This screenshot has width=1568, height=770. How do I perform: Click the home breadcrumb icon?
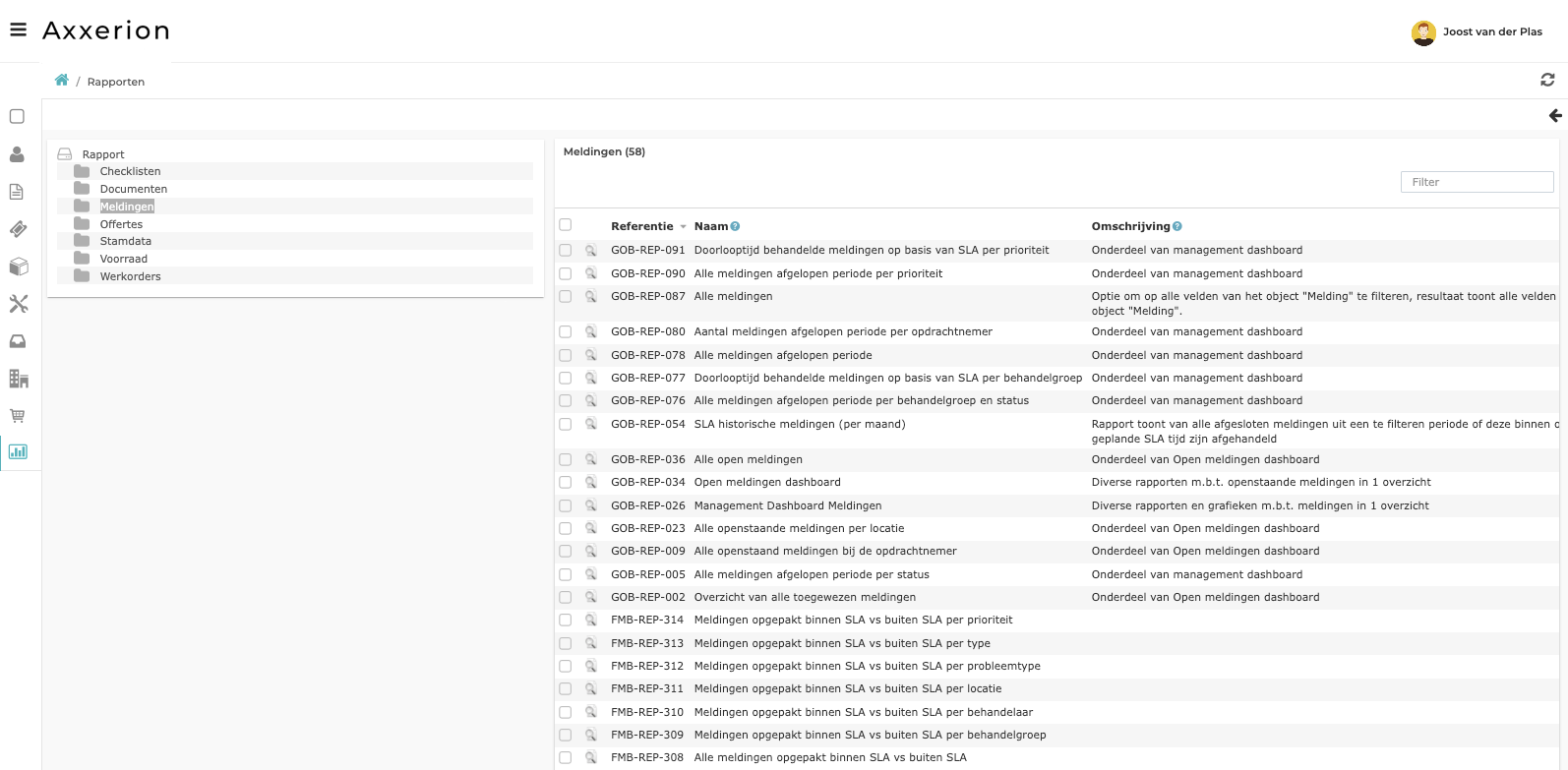[62, 81]
